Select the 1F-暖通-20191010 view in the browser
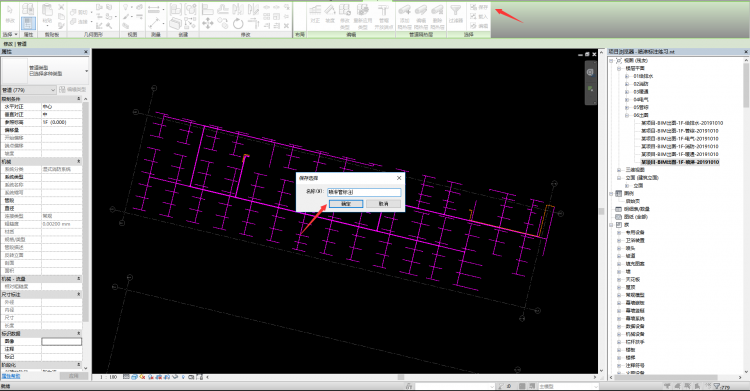Image resolution: width=750 pixels, height=391 pixels. pos(679,154)
